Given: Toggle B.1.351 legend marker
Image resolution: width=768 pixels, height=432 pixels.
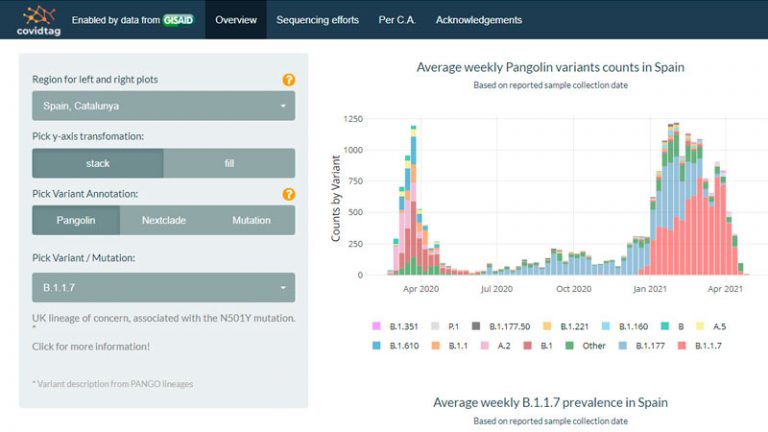Looking at the screenshot, I should click(x=378, y=326).
